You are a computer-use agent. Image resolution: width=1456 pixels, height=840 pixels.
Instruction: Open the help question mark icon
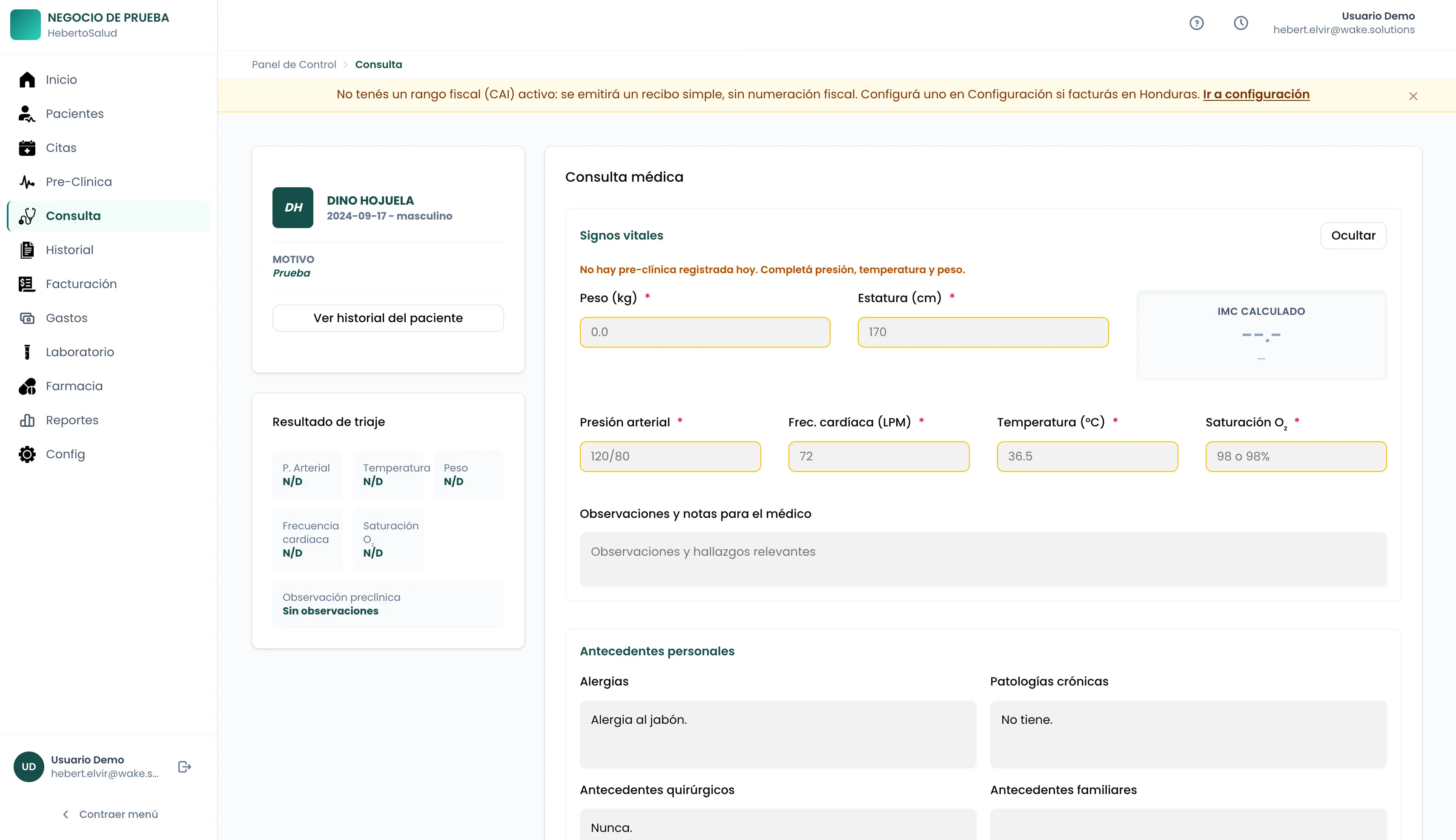point(1196,23)
